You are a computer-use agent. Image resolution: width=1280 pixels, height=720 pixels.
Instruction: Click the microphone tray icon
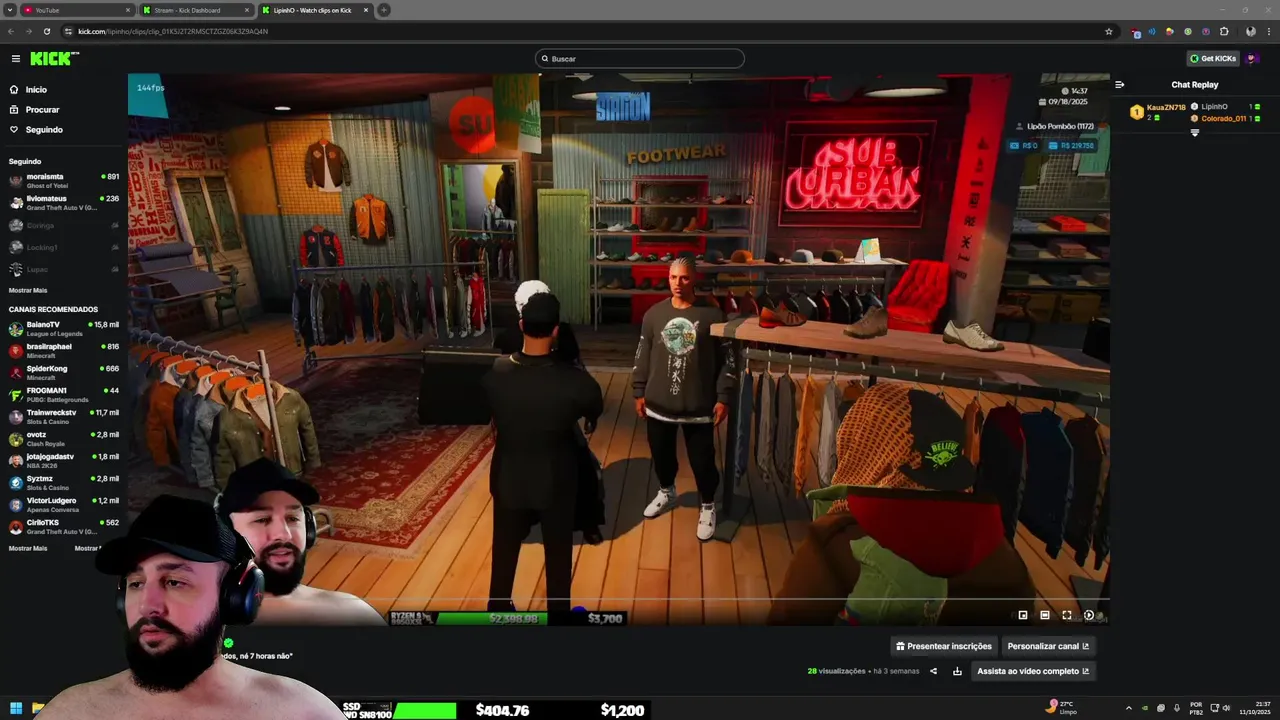pyautogui.click(x=1177, y=708)
